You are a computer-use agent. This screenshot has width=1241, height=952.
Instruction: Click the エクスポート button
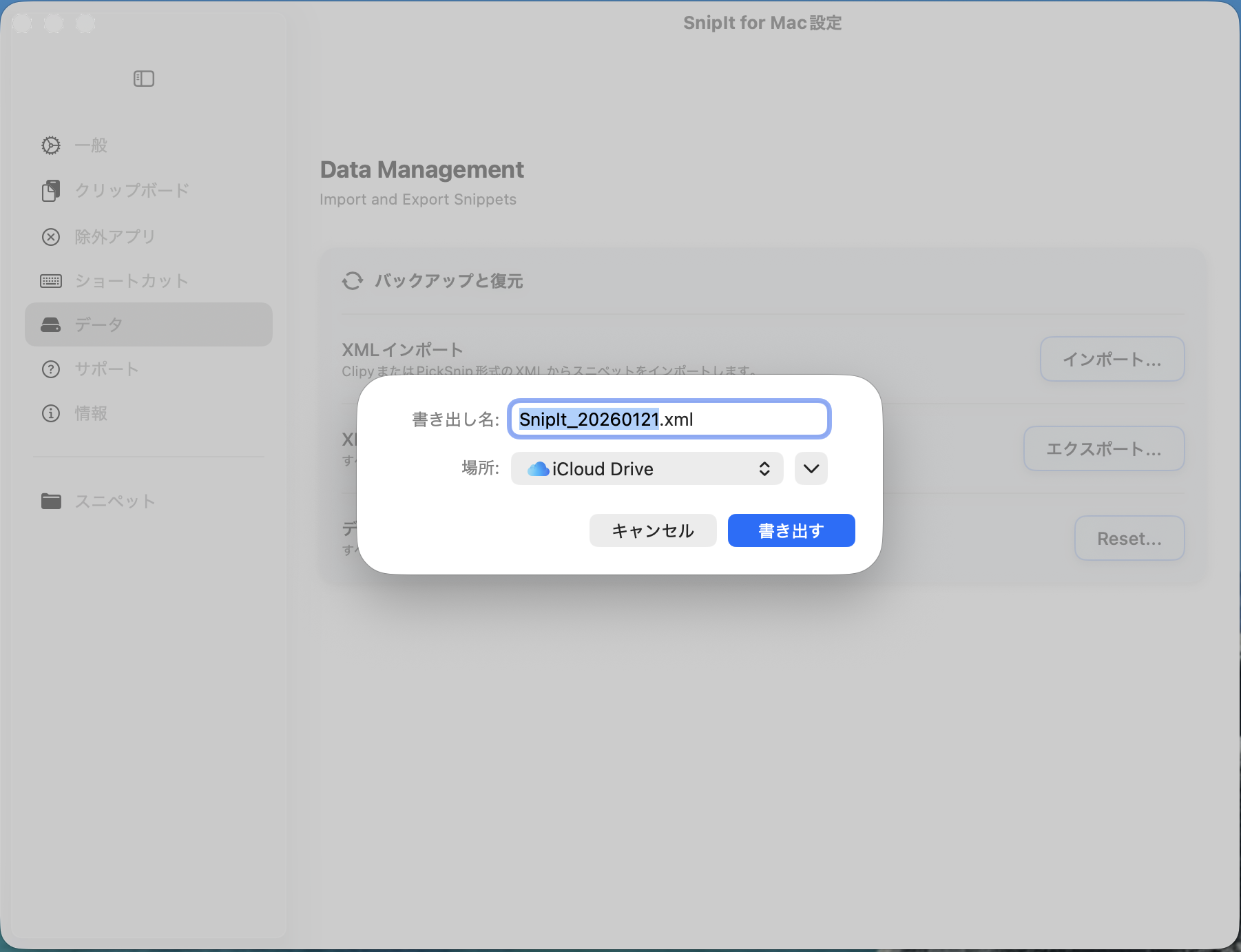1103,448
